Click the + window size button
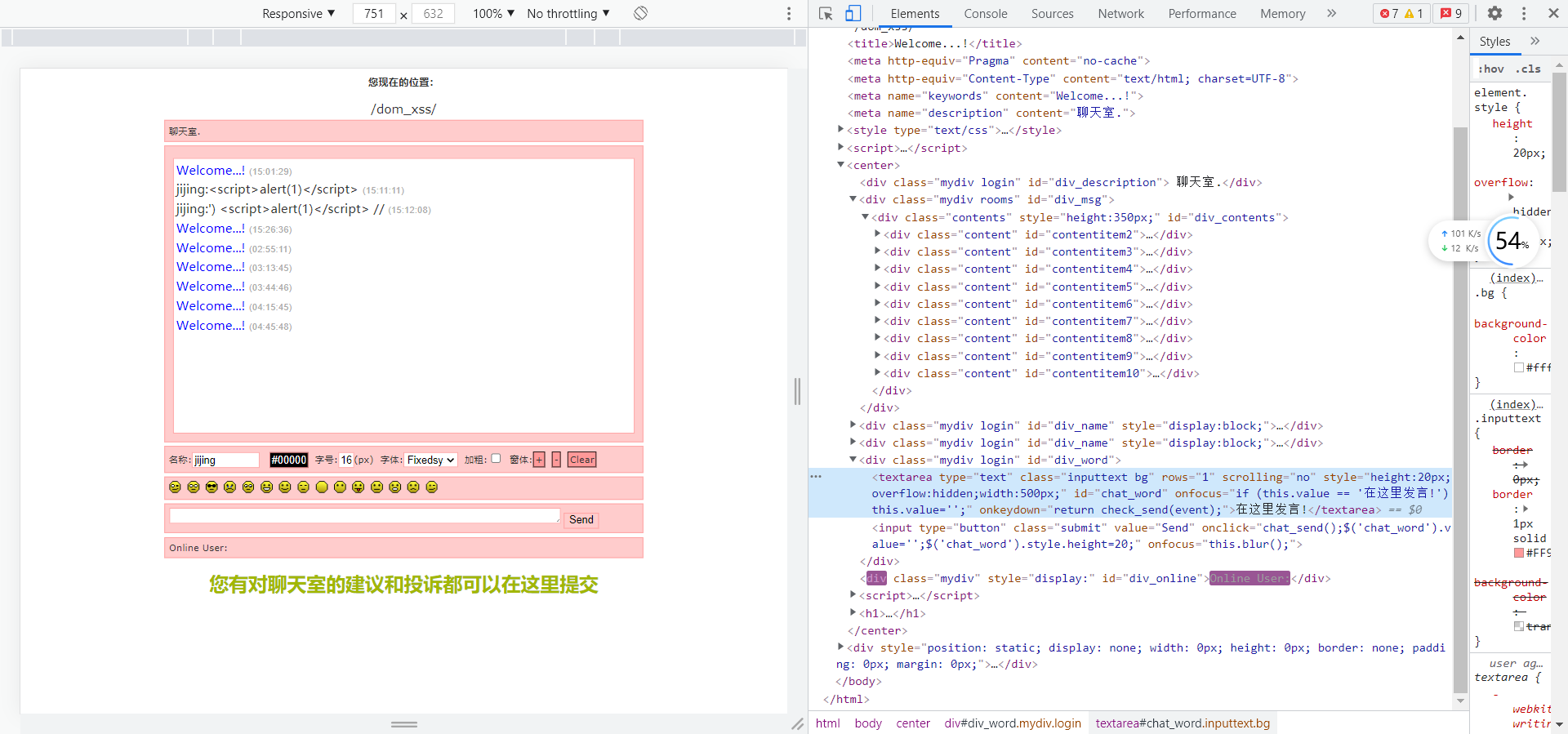Viewport: 1568px width, 734px height. tap(539, 460)
